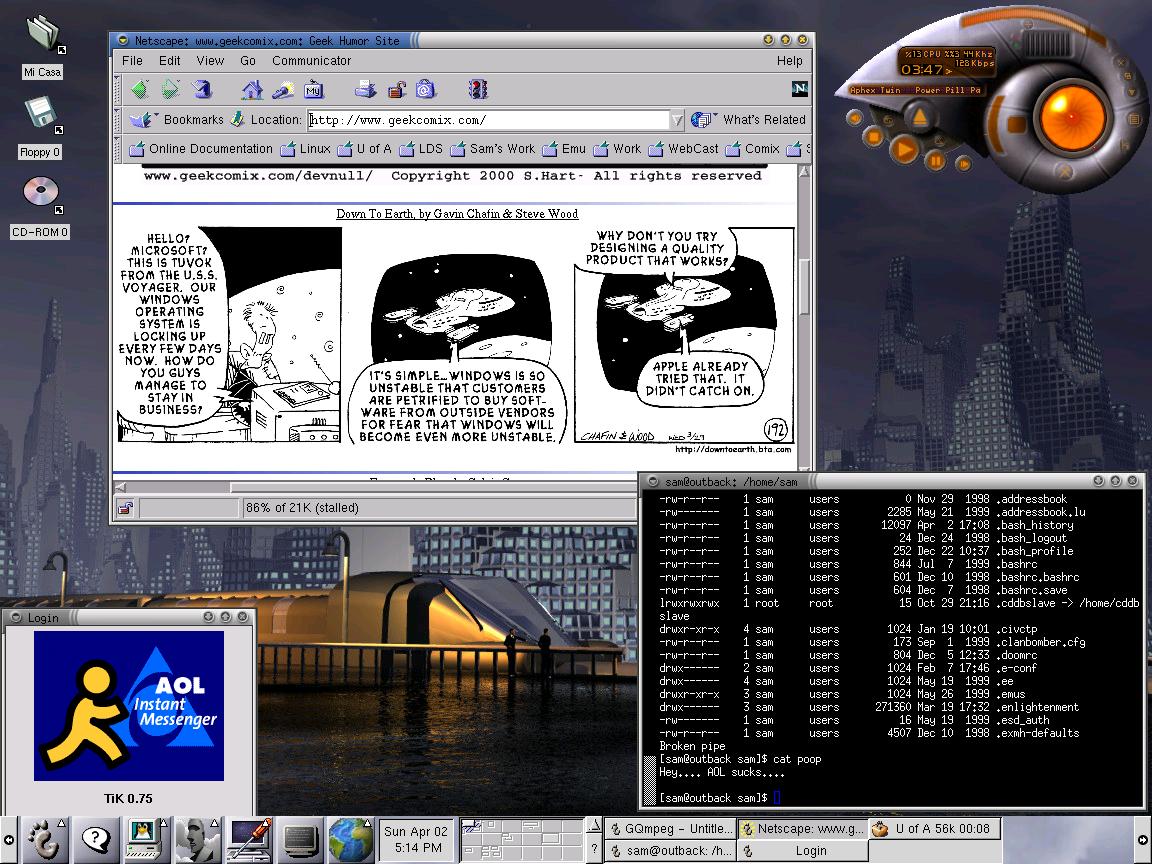1152x864 pixels.
Task: Open My Netscape toolbar icon
Action: 314,90
